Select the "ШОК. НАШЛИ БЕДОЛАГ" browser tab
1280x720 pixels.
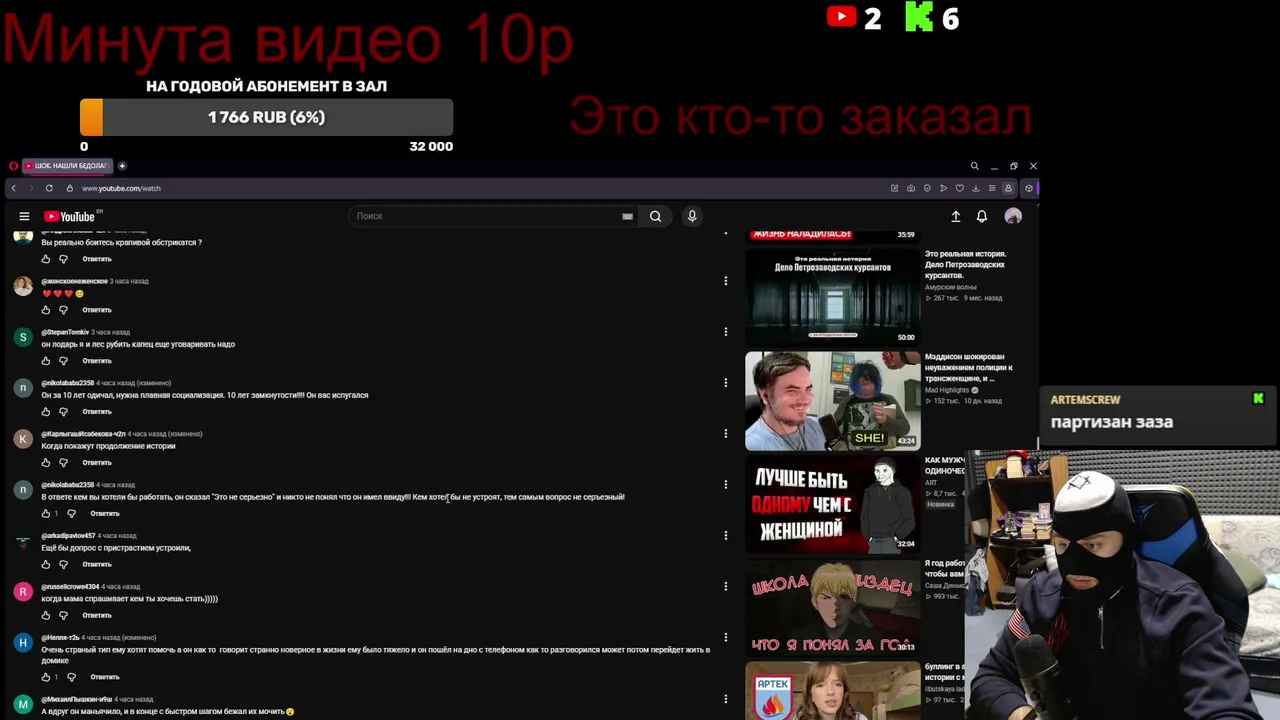pyautogui.click(x=66, y=166)
